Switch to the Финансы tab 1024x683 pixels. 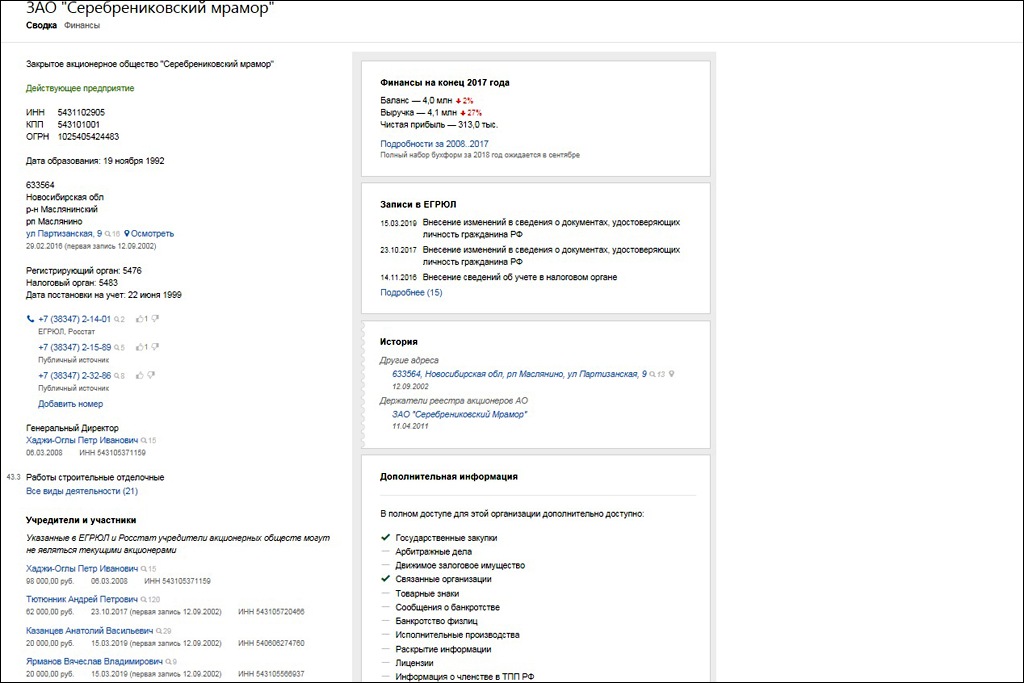tap(83, 25)
